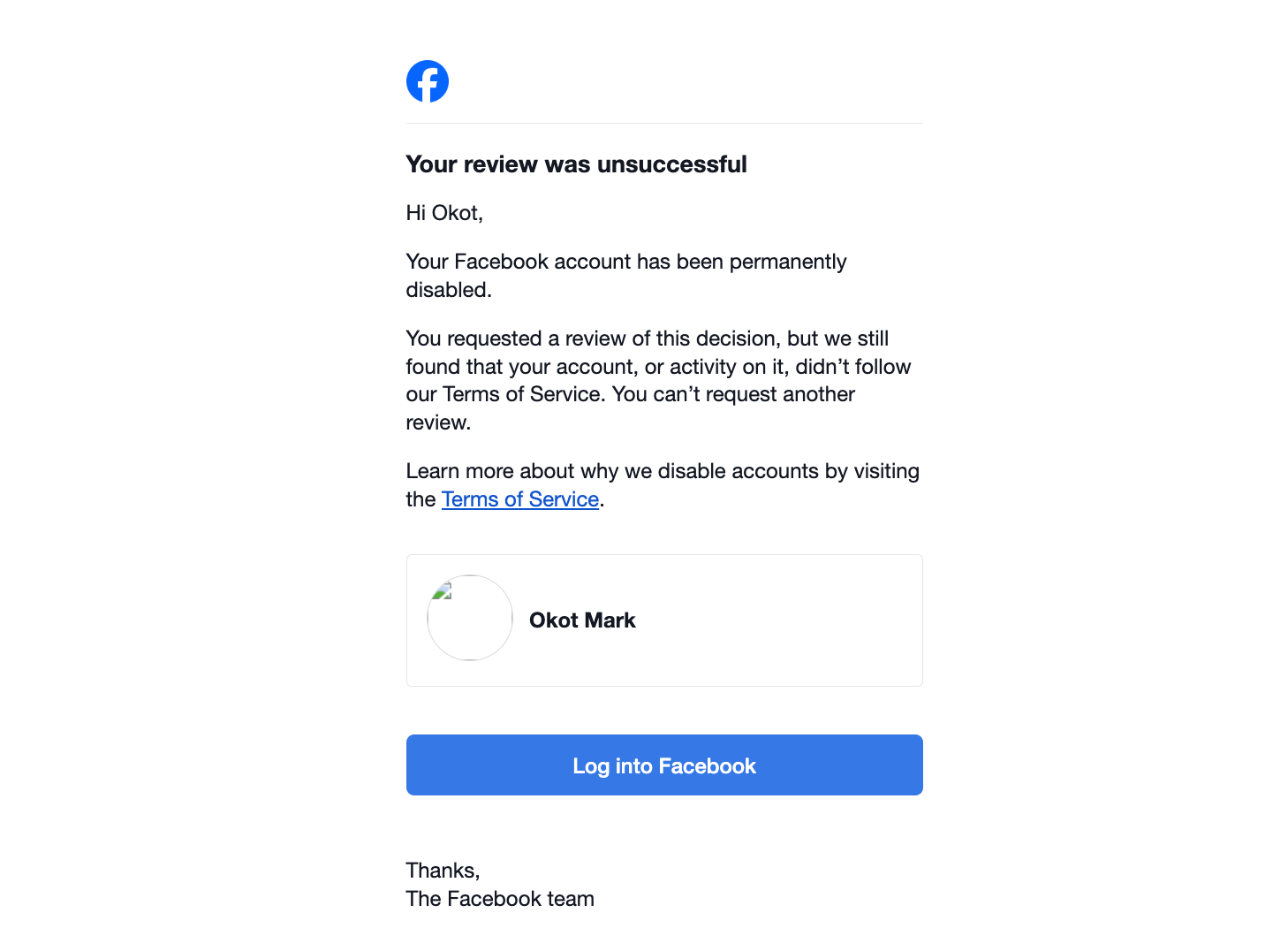The height and width of the screenshot is (951, 1288).
Task: Click "You can't request another" sentence
Action: (x=733, y=394)
